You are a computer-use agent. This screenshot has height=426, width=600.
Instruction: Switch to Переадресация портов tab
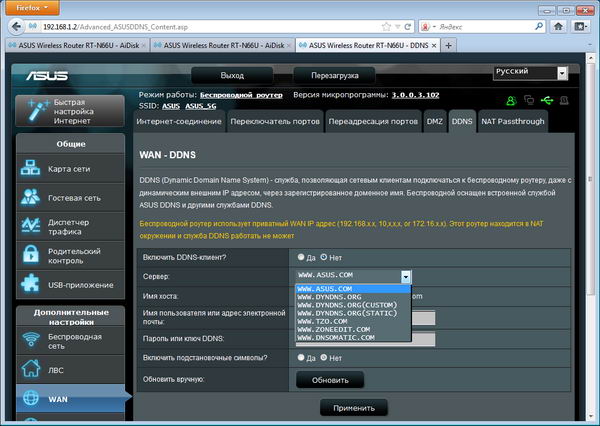point(373,121)
